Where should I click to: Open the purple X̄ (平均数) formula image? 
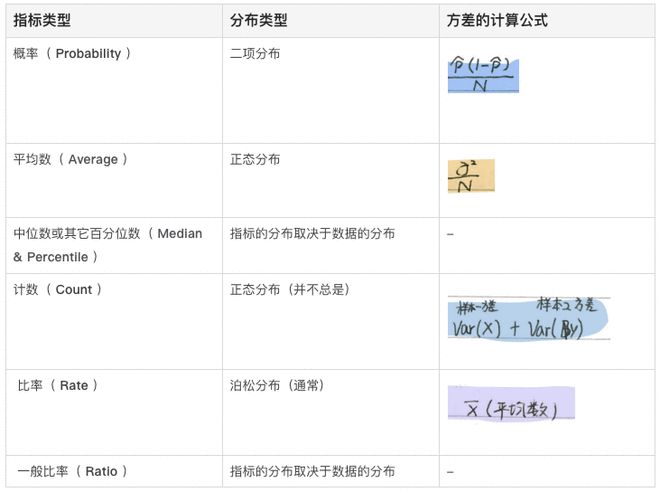point(511,403)
